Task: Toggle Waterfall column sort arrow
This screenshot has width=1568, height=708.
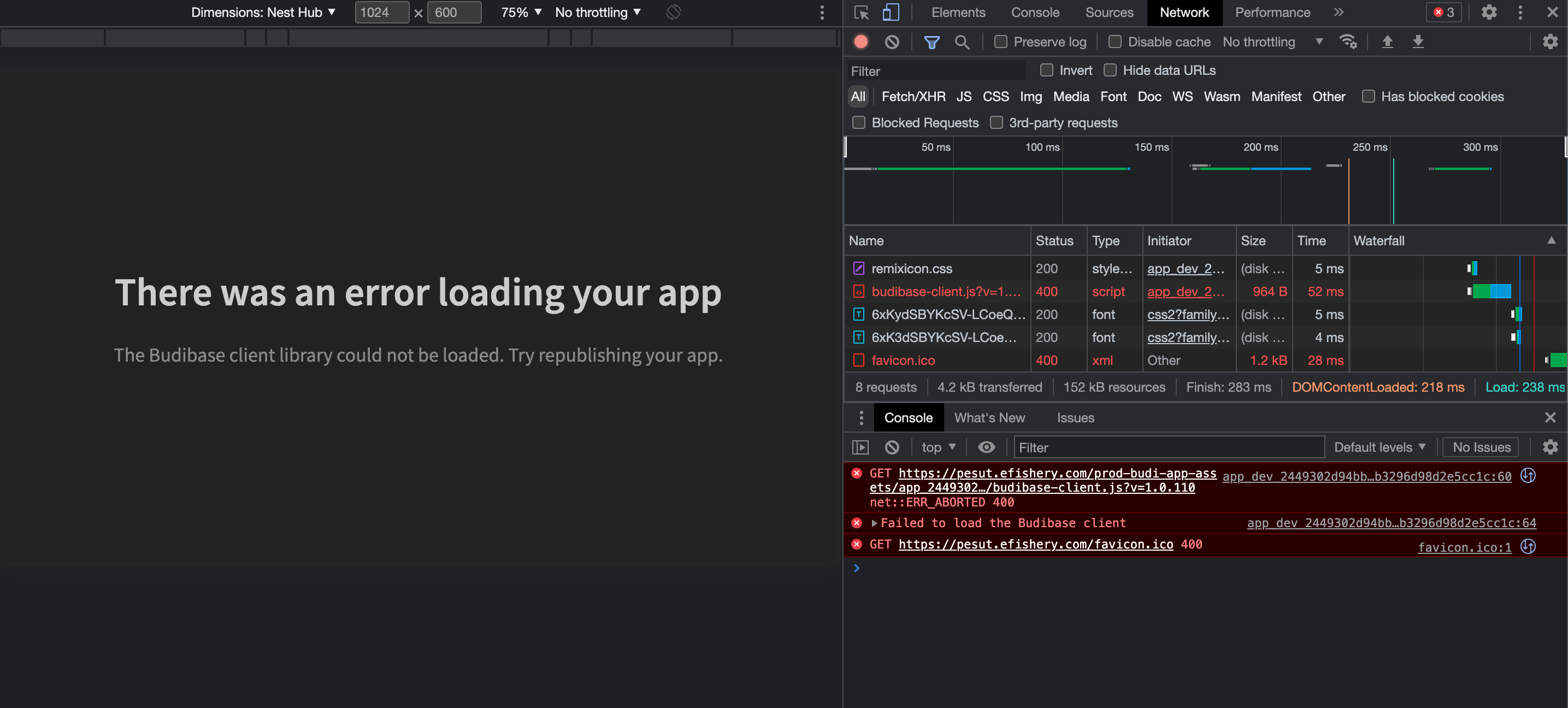Action: click(x=1551, y=240)
